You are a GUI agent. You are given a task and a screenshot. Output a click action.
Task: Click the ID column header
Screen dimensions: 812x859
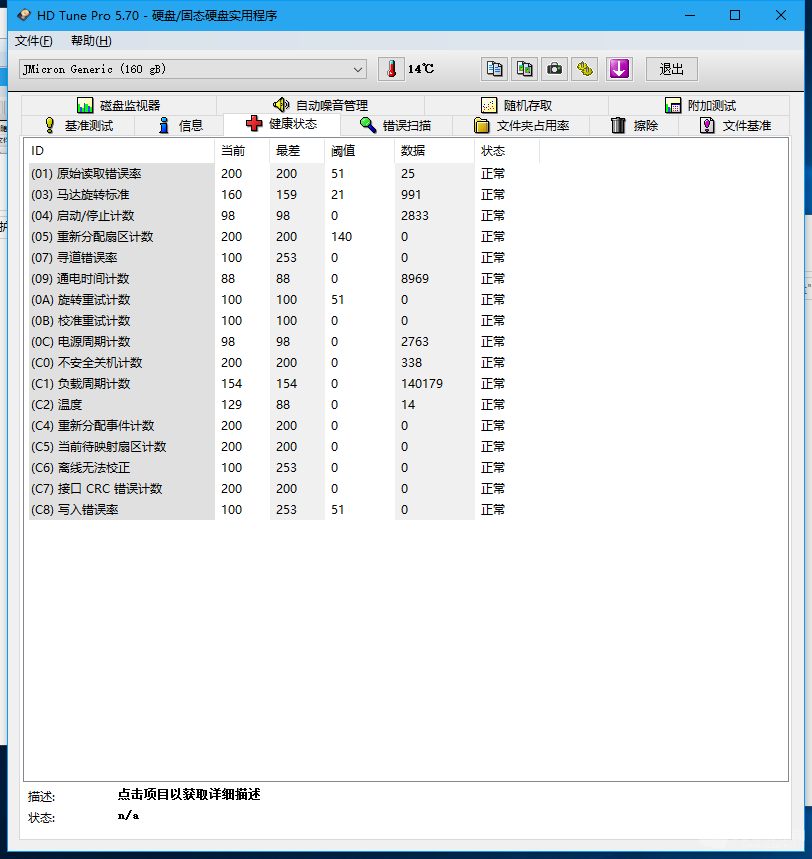click(x=121, y=151)
